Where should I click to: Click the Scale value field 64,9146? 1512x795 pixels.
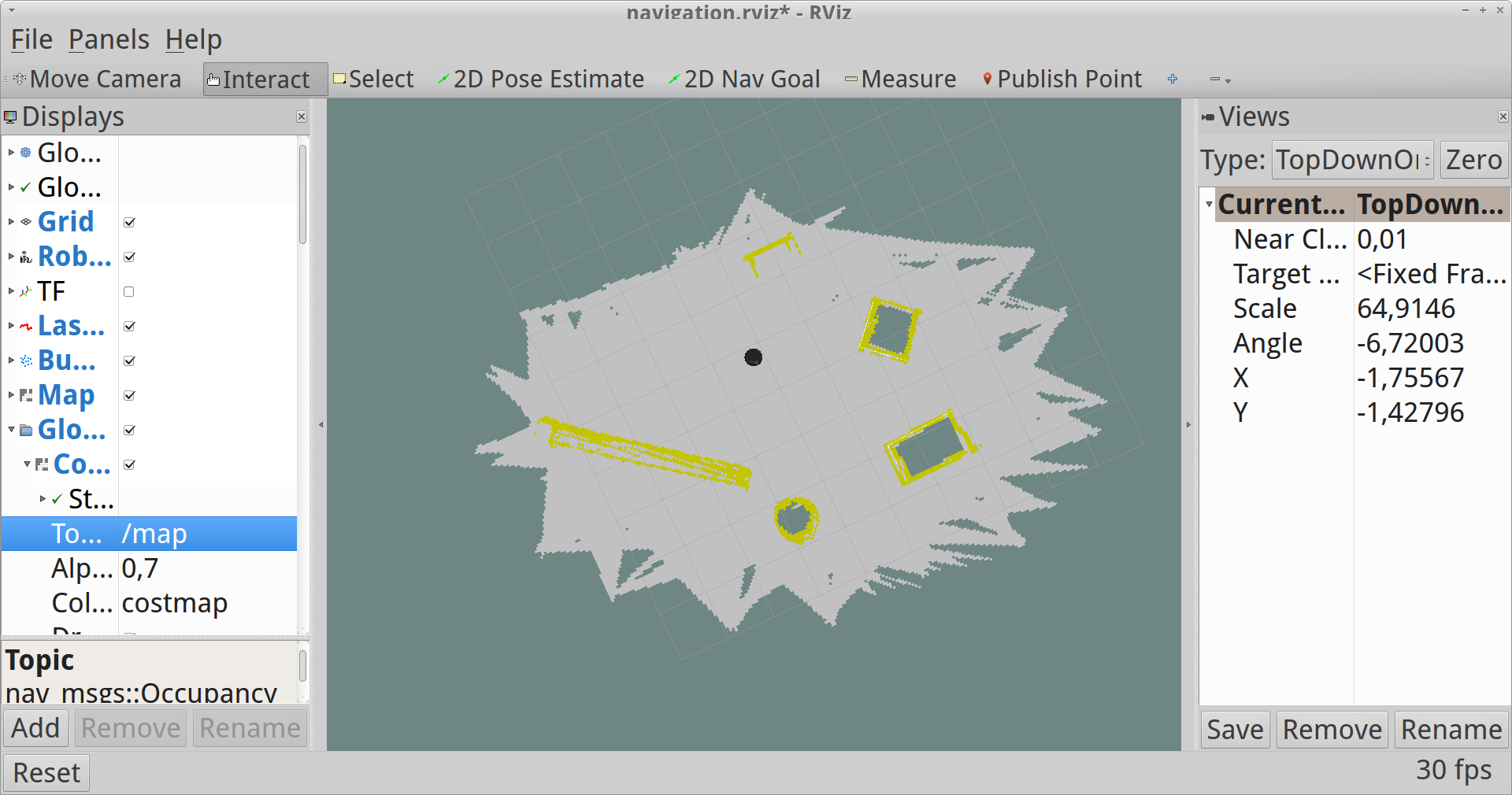[x=1406, y=309]
